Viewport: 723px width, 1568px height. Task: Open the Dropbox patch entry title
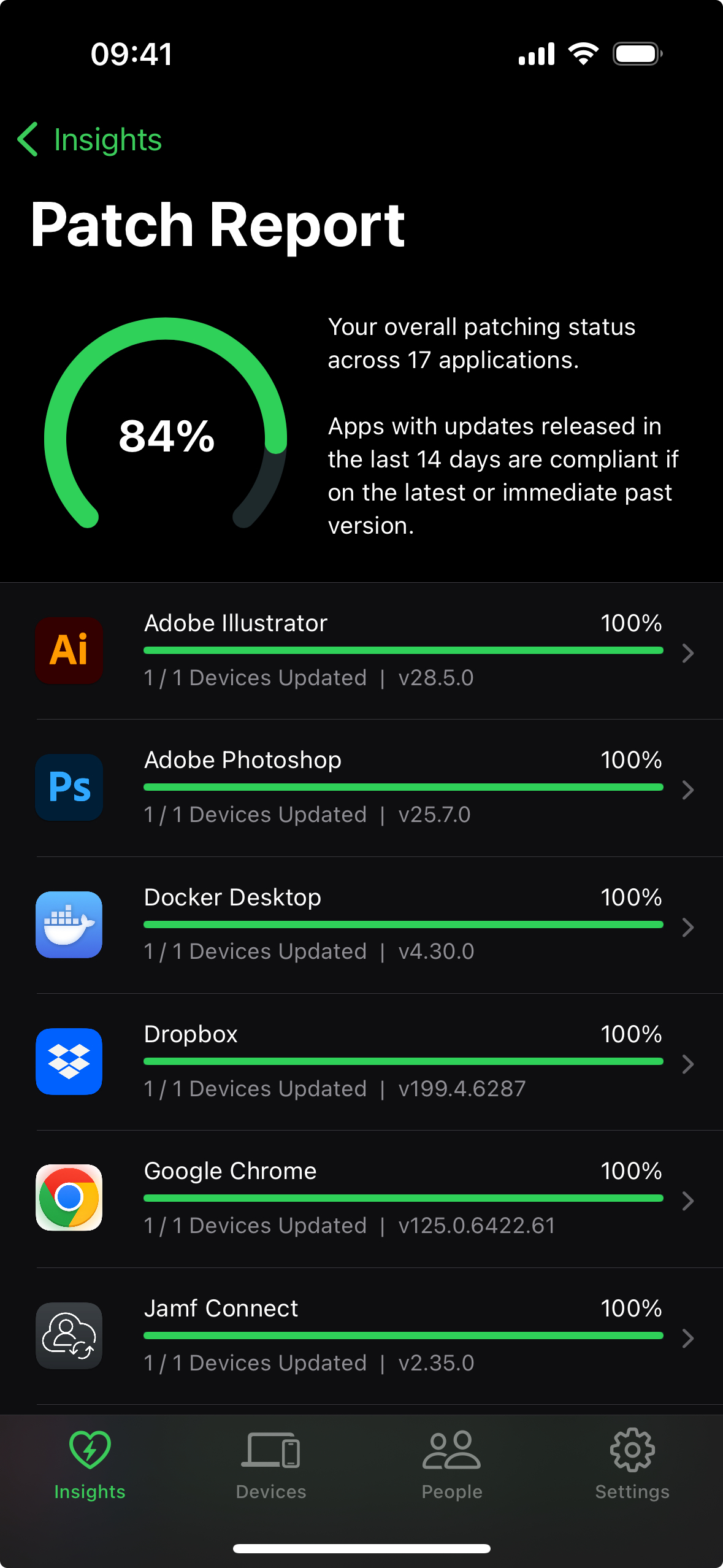tap(191, 1034)
